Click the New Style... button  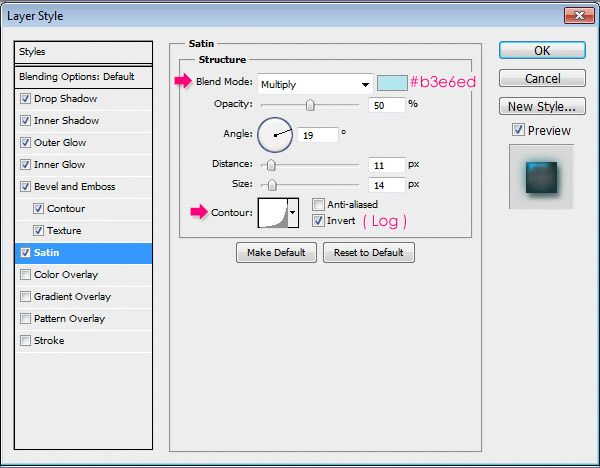coord(542,106)
